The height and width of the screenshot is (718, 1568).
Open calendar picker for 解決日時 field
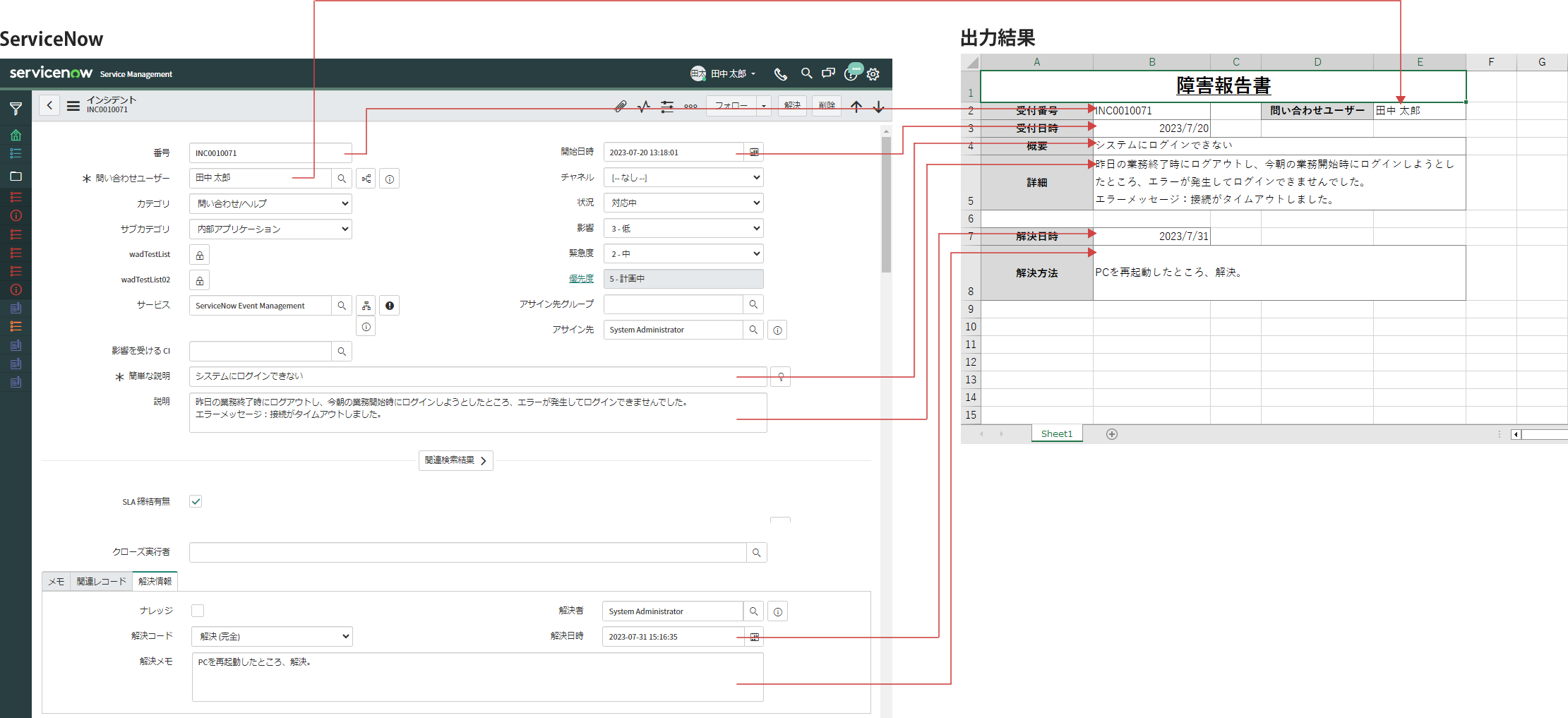coord(755,637)
